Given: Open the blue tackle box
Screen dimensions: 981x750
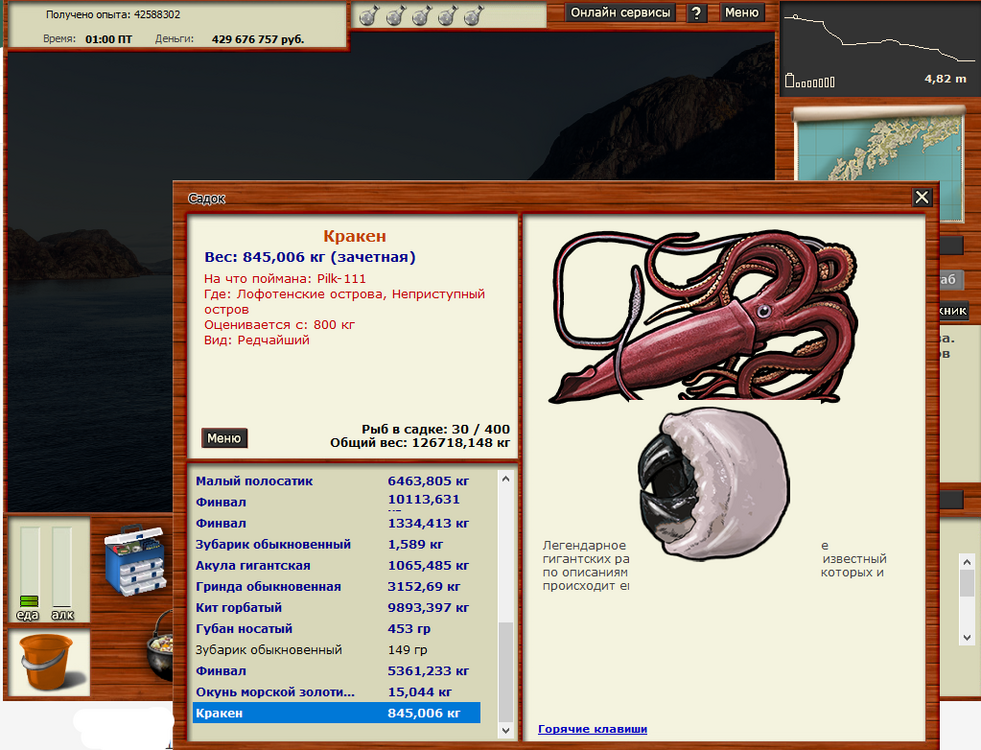Looking at the screenshot, I should pyautogui.click(x=135, y=563).
